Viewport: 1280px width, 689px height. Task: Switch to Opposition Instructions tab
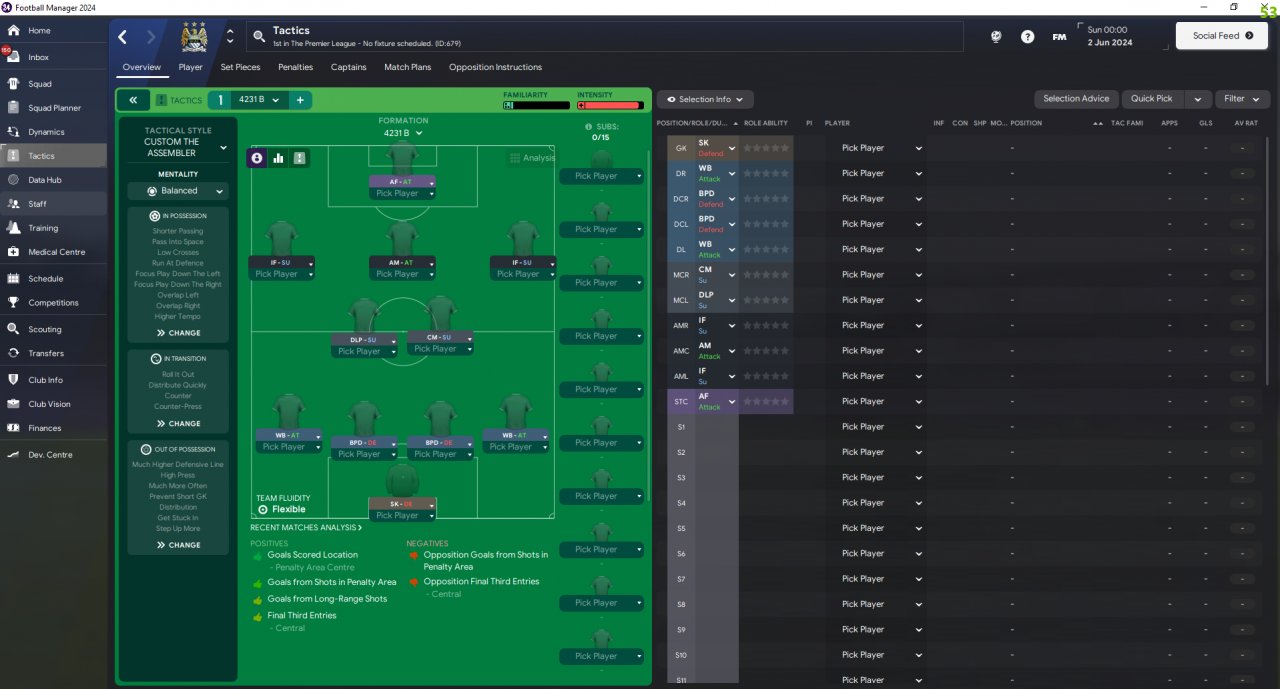(495, 67)
